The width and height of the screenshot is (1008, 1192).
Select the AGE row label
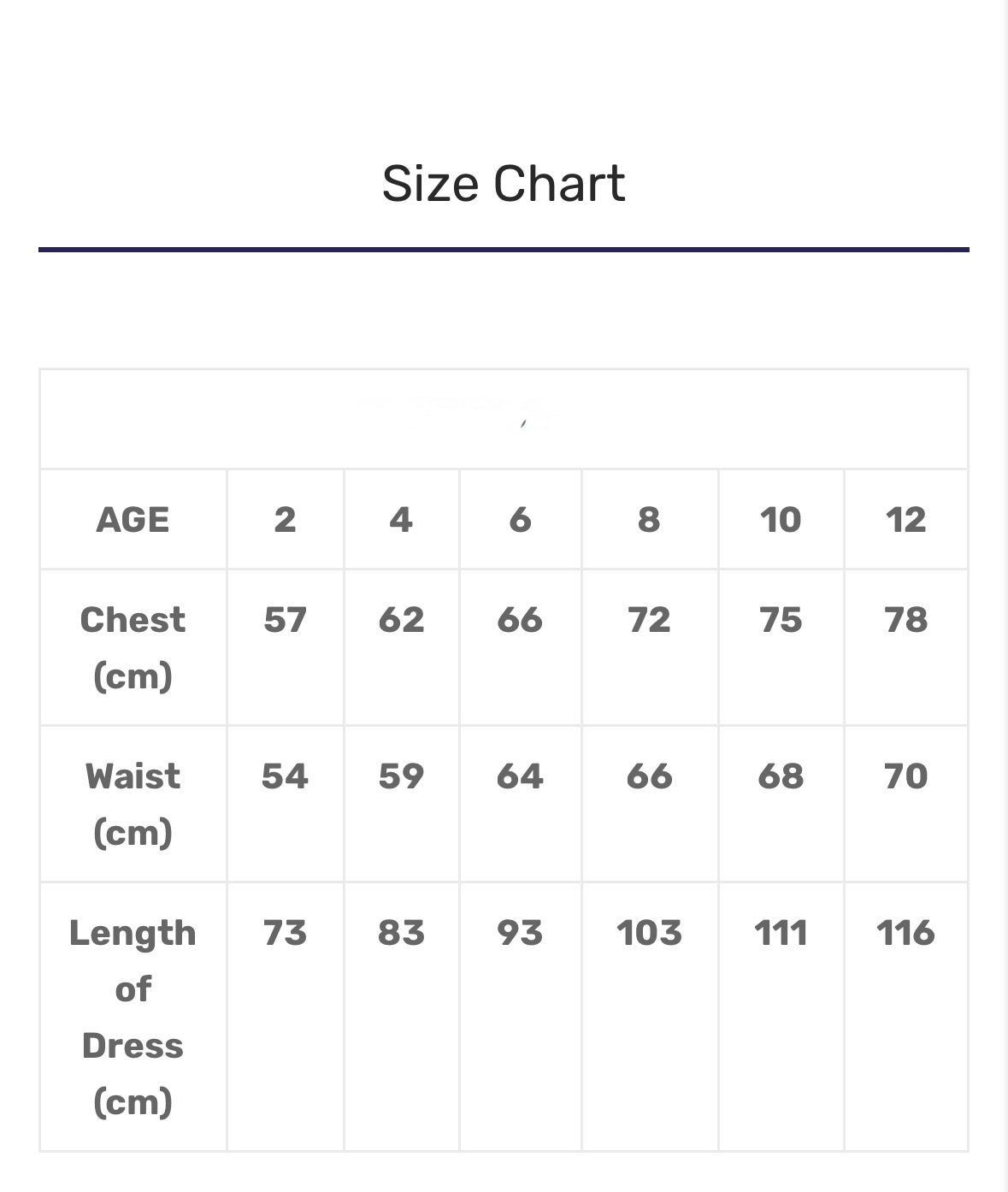[x=133, y=520]
